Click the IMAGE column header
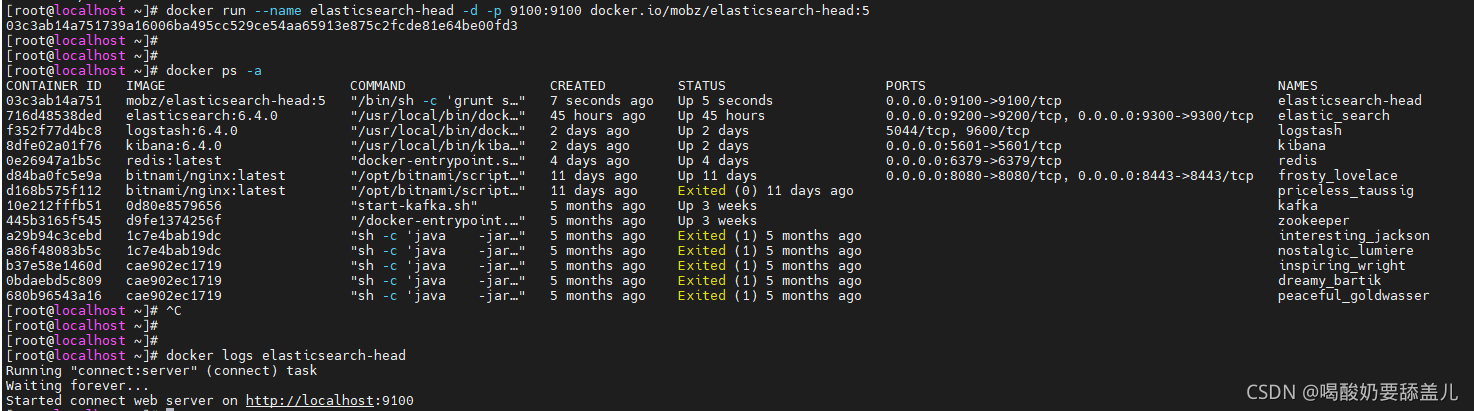The width and height of the screenshot is (1474, 411). tap(146, 86)
